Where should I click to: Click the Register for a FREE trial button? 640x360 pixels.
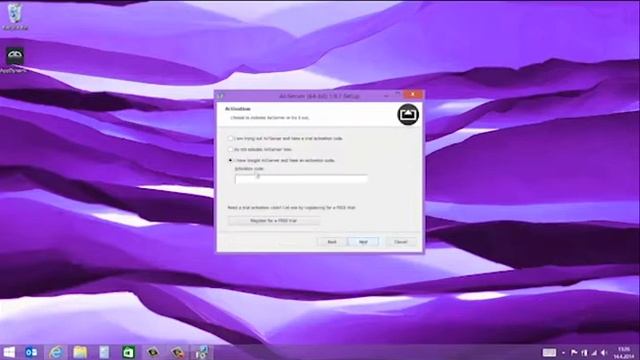tap(273, 221)
